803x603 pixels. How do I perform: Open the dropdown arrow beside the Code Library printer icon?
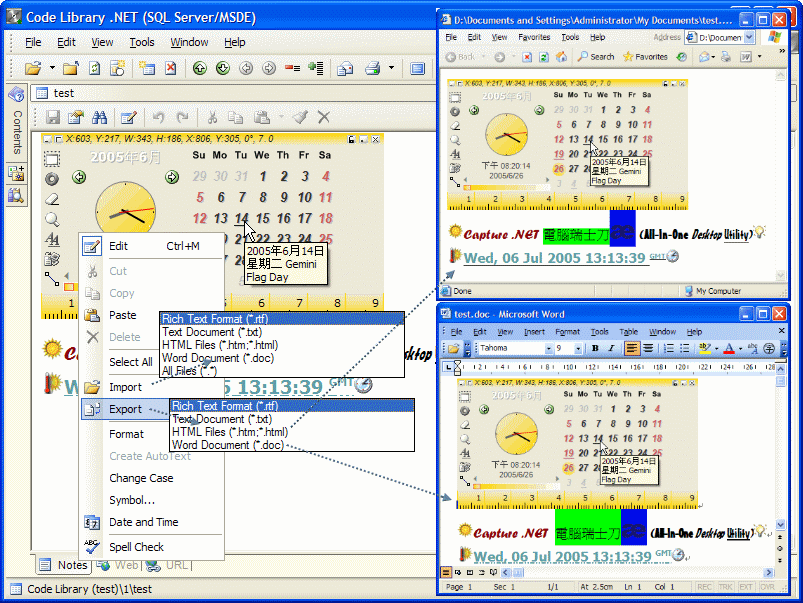[391, 68]
